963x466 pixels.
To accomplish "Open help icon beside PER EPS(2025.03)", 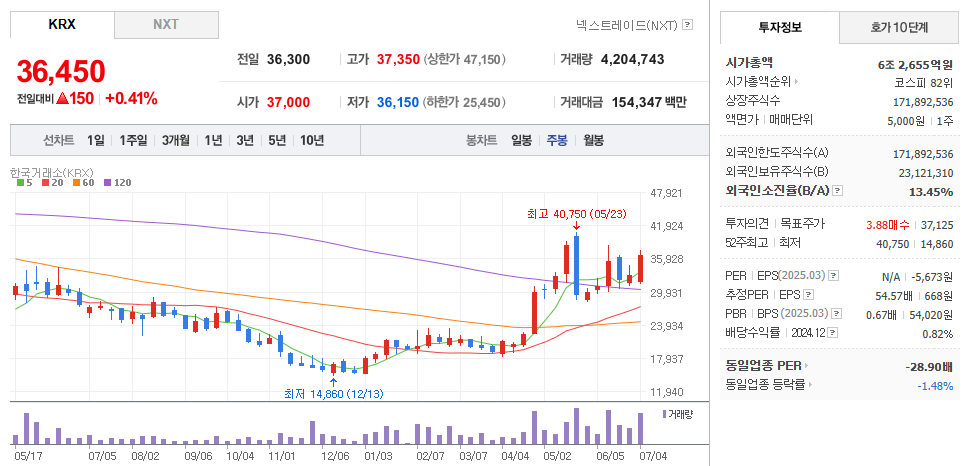I will (833, 275).
